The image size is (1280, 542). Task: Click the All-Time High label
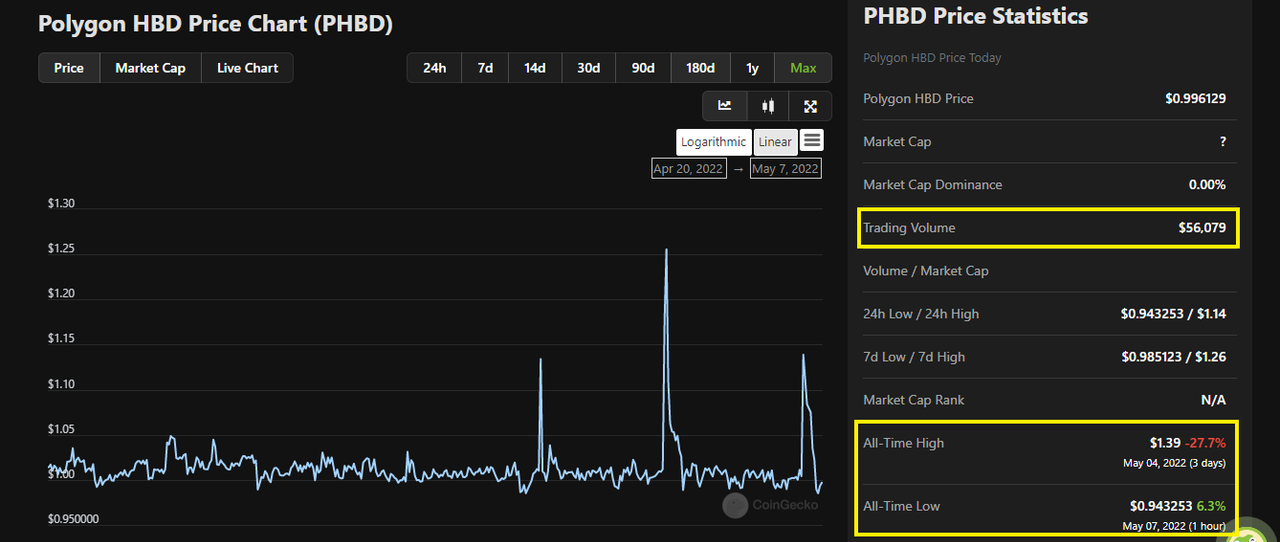(x=903, y=443)
